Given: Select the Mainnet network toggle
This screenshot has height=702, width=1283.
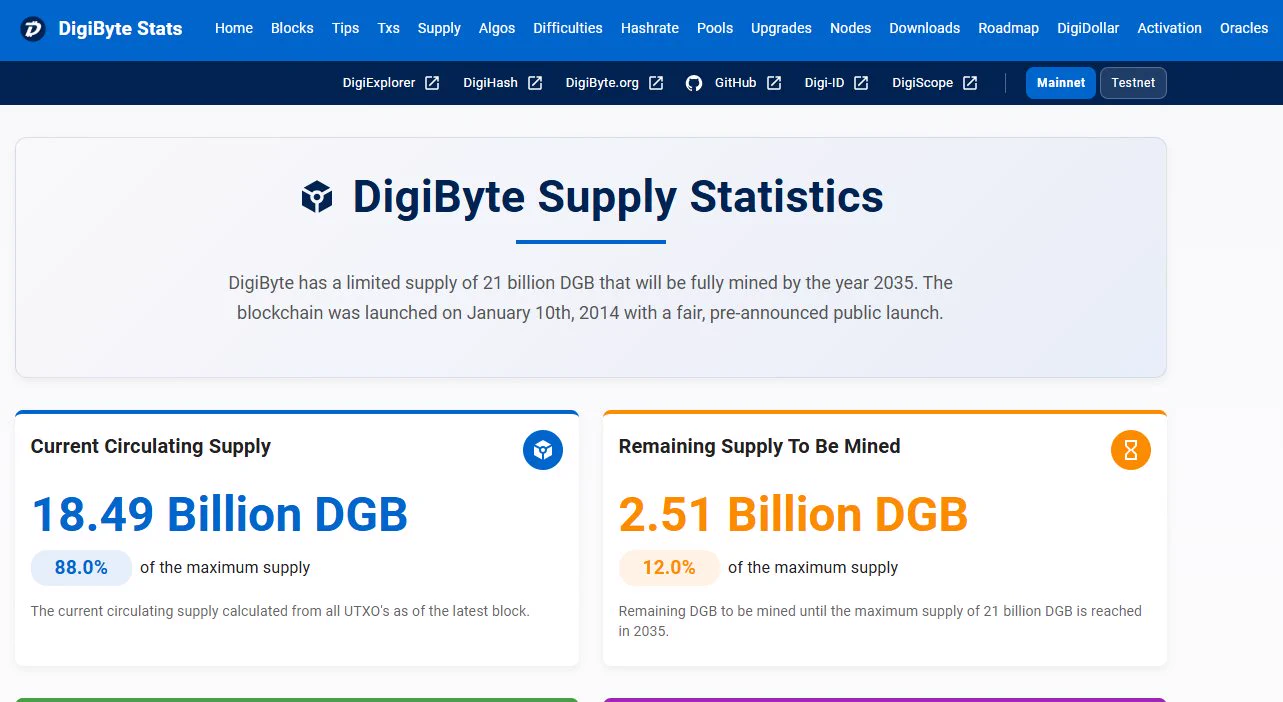Looking at the screenshot, I should click(1061, 83).
